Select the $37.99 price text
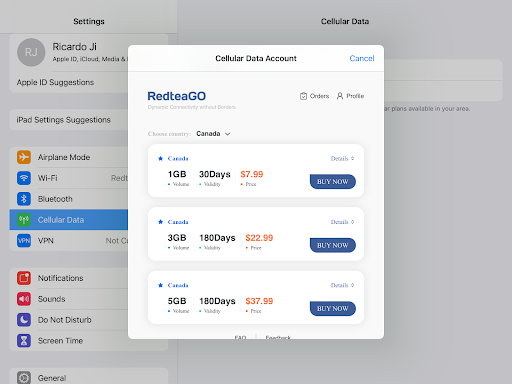Image resolution: width=512 pixels, height=384 pixels. [259, 301]
